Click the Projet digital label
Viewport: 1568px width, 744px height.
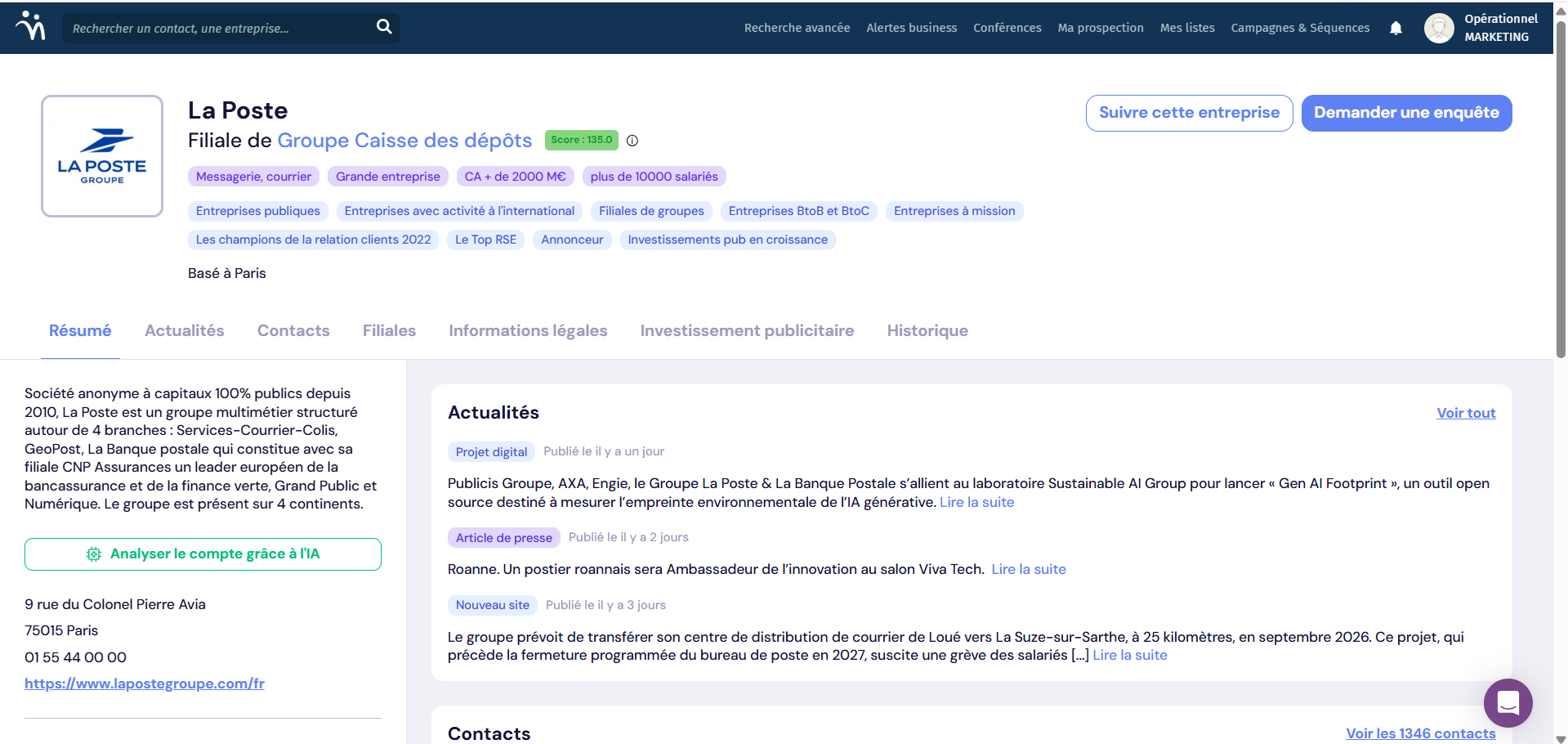coord(491,452)
